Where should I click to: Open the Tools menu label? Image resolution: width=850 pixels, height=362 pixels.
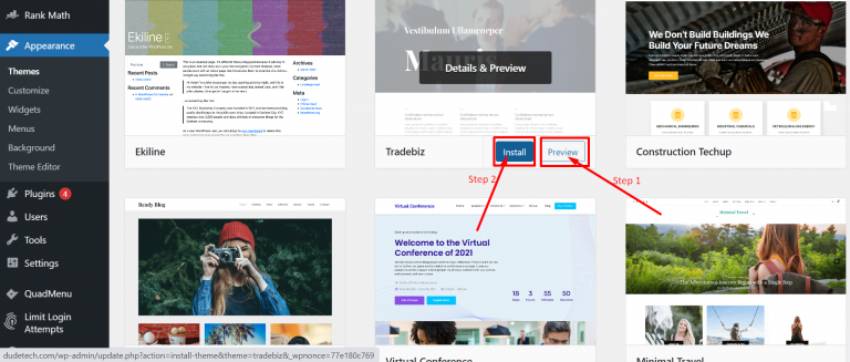coord(35,240)
